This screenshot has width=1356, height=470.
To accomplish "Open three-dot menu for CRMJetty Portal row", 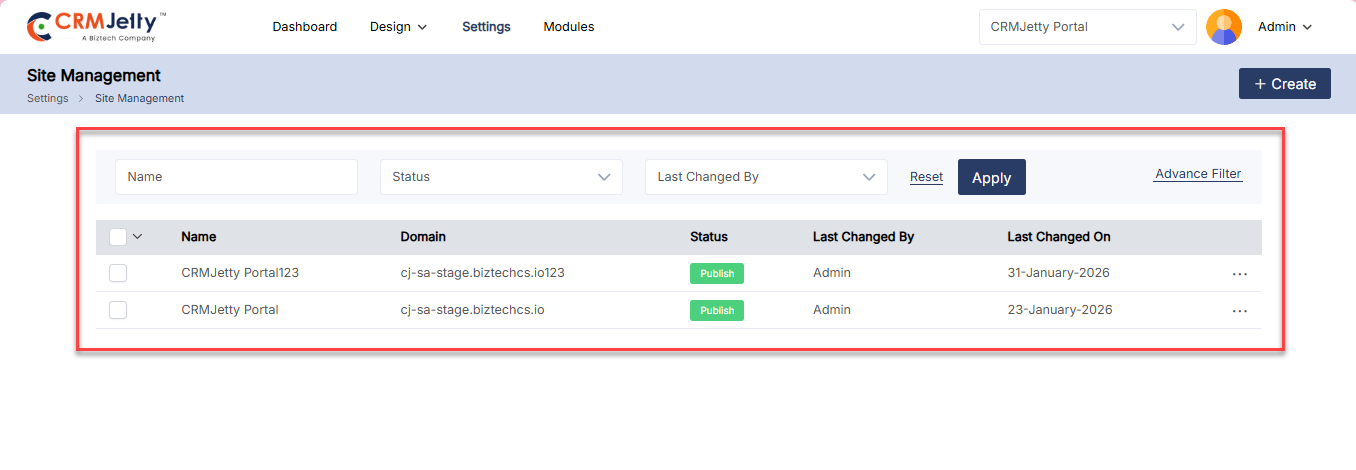I will pyautogui.click(x=1240, y=311).
